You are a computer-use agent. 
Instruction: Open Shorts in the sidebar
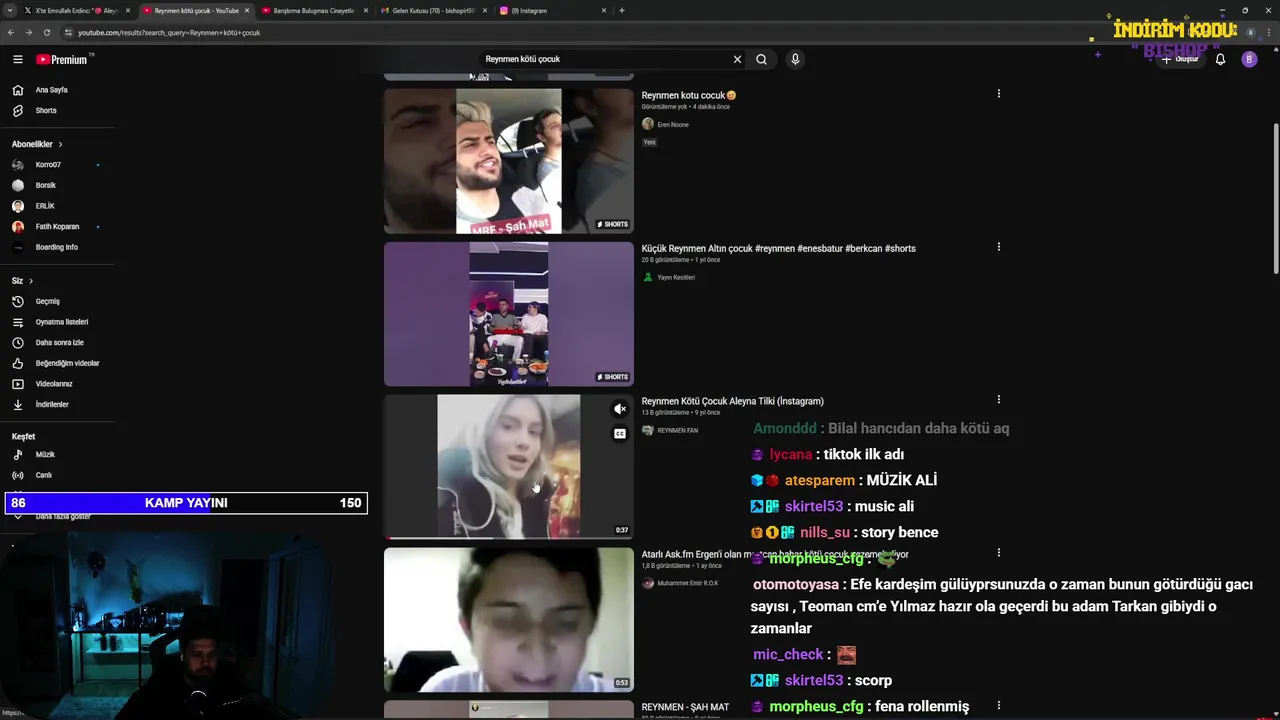(46, 111)
